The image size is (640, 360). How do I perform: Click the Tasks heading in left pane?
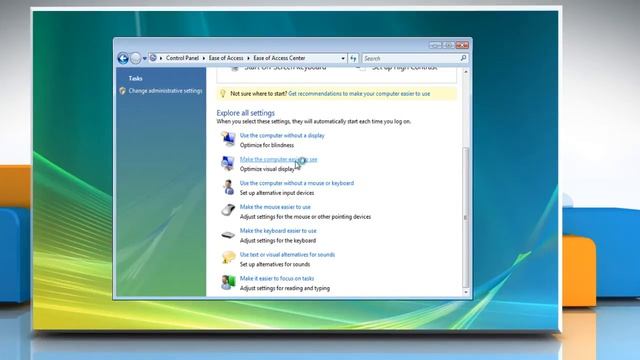pos(136,78)
